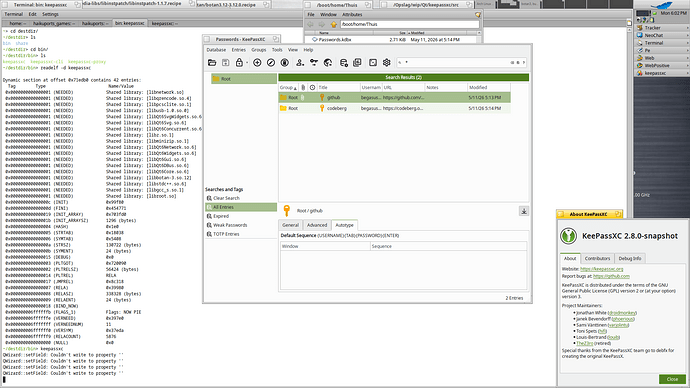Sort entries by Modified column

(x=488, y=88)
